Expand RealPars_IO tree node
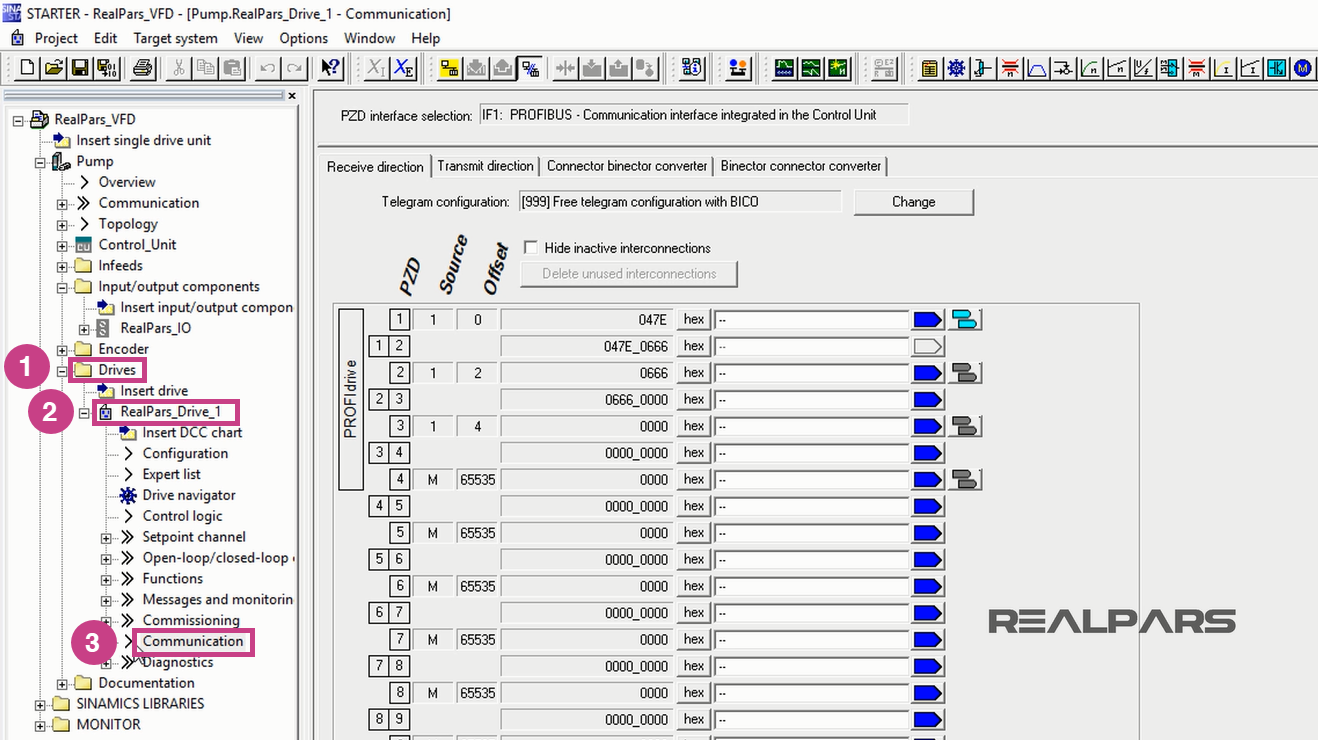 [x=84, y=329]
